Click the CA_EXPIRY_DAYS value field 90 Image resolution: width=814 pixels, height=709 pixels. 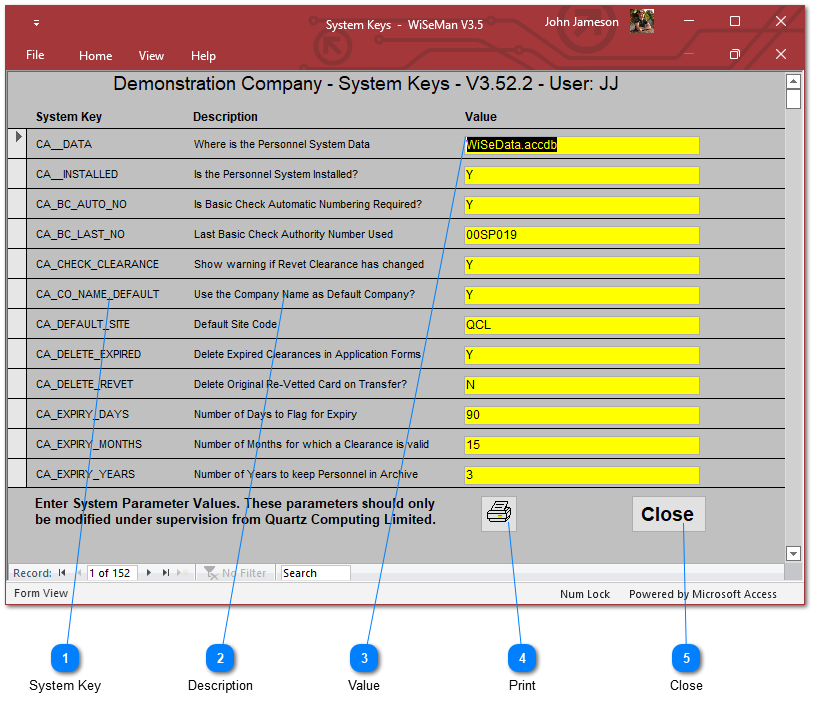coord(581,415)
